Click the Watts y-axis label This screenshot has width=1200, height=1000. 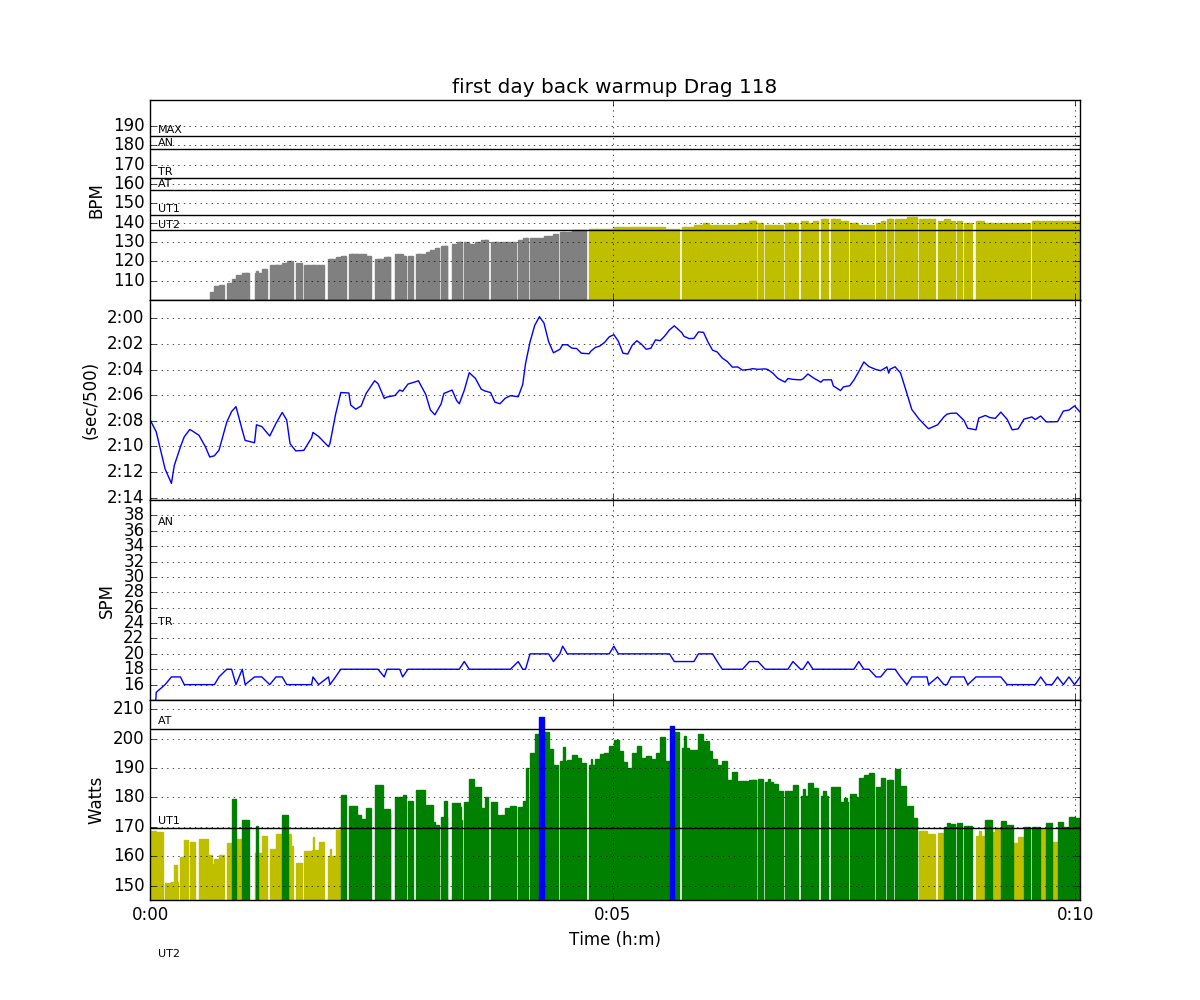tap(96, 800)
